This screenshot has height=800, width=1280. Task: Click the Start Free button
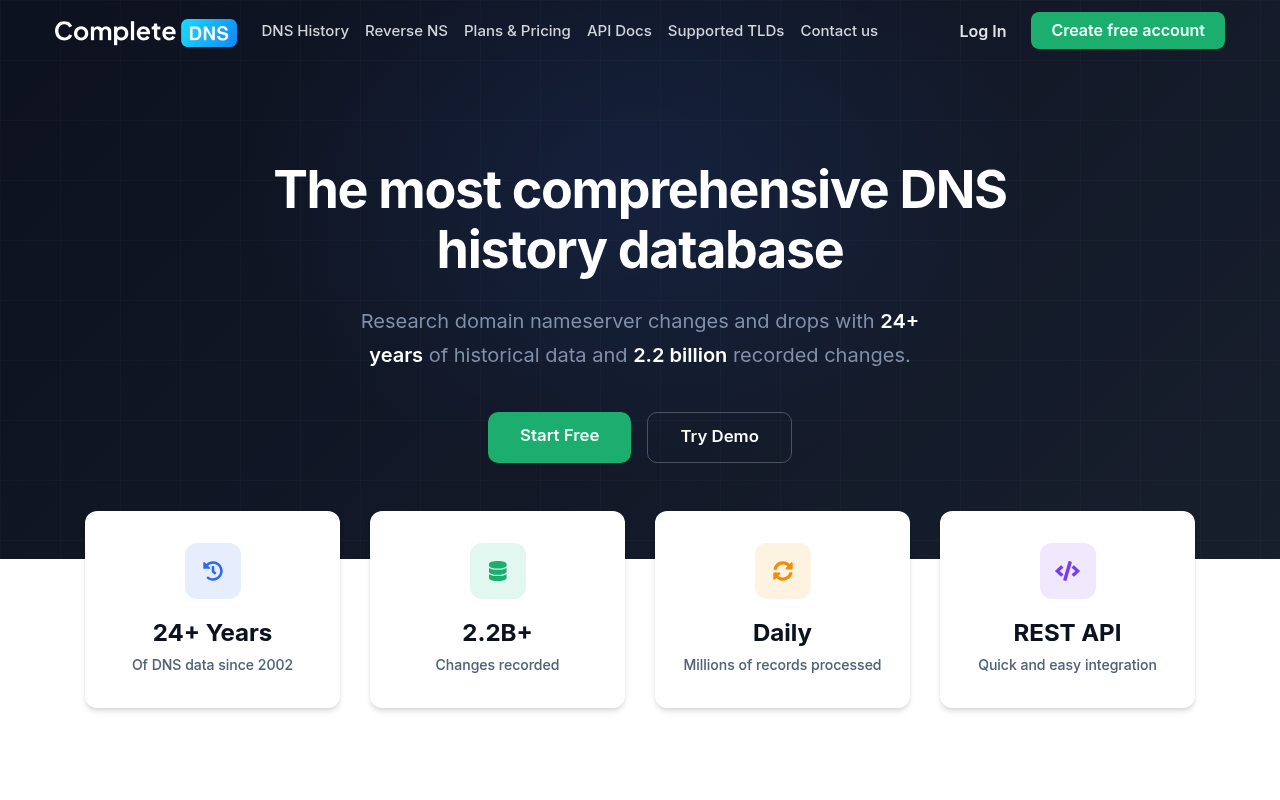pyautogui.click(x=559, y=437)
